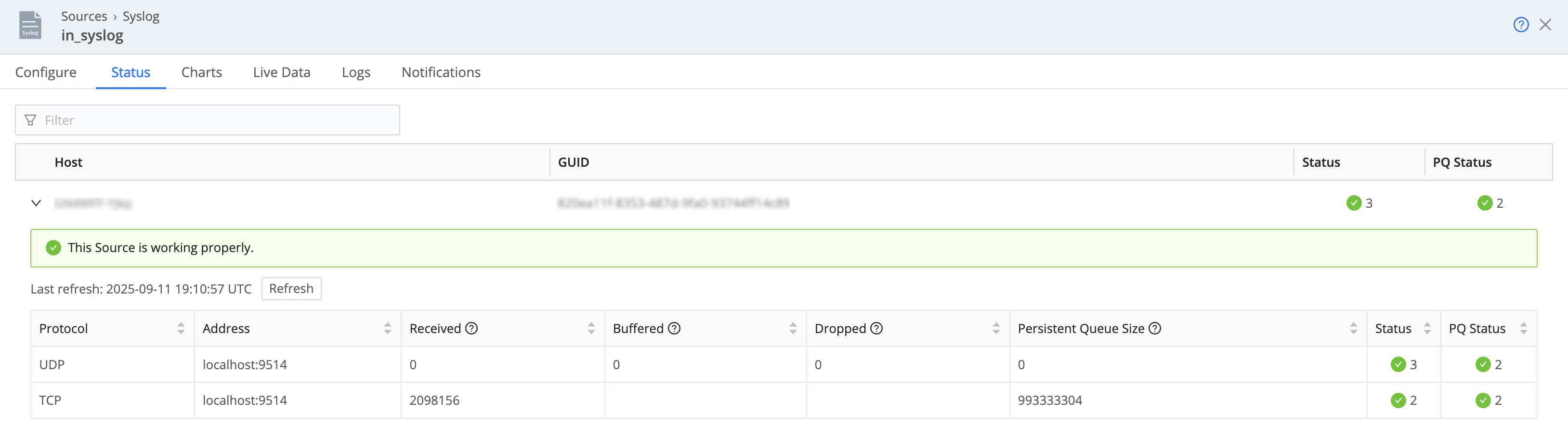
Task: Sort the Protocol column ascending
Action: tap(181, 325)
